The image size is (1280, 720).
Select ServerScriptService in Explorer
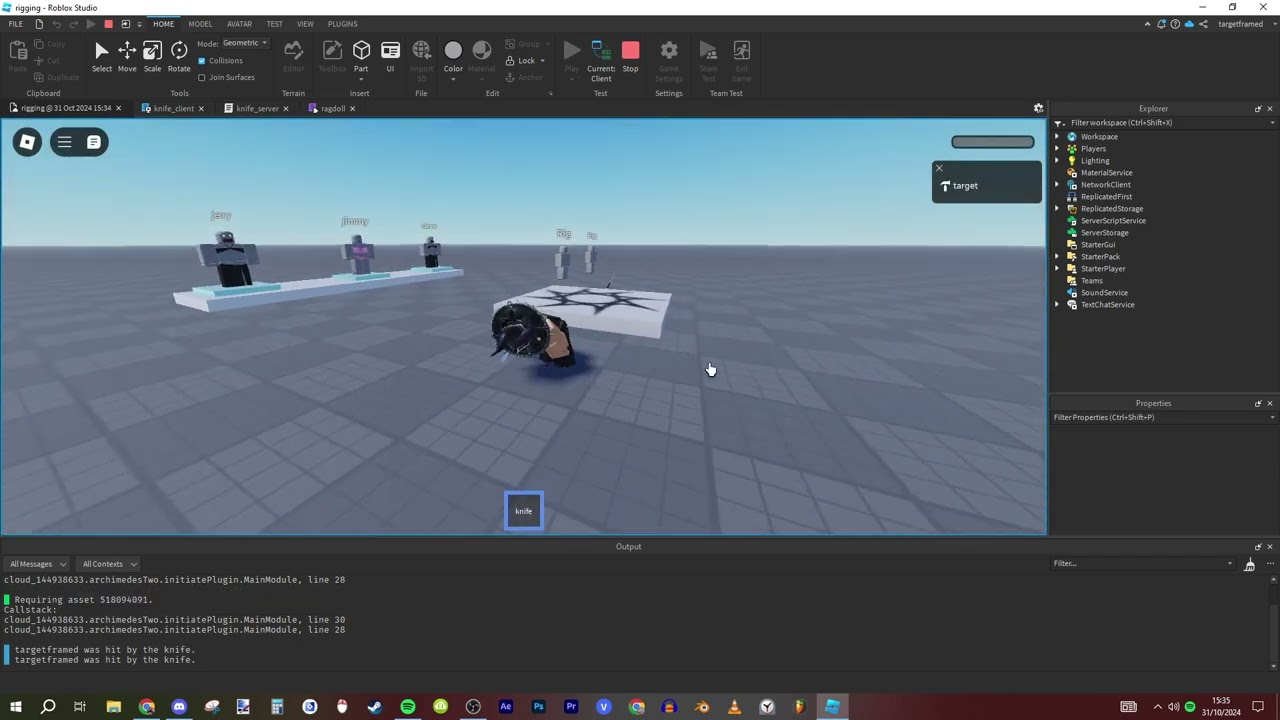click(1113, 221)
